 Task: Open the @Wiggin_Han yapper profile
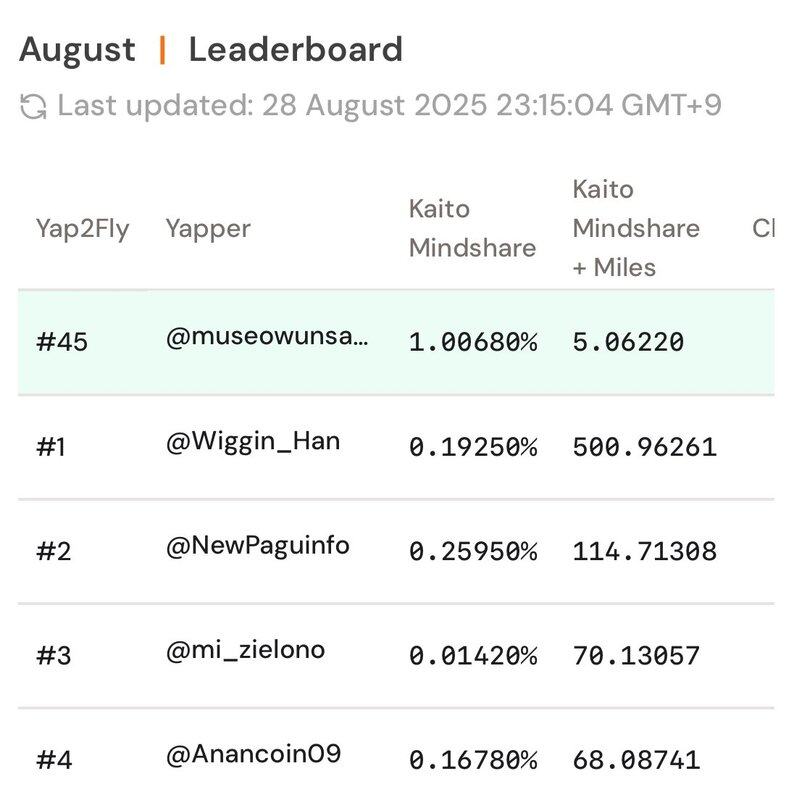(x=253, y=441)
